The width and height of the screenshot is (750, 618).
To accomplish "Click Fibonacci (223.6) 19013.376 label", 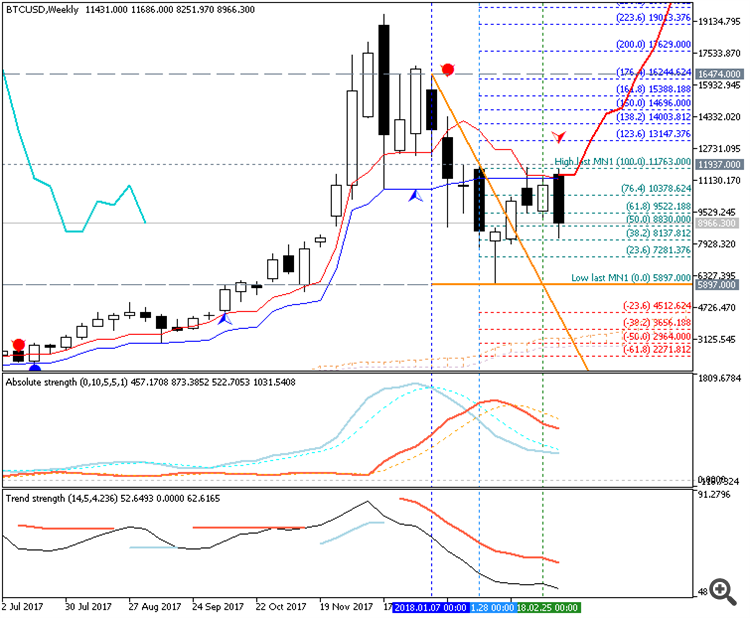I will (x=653, y=18).
